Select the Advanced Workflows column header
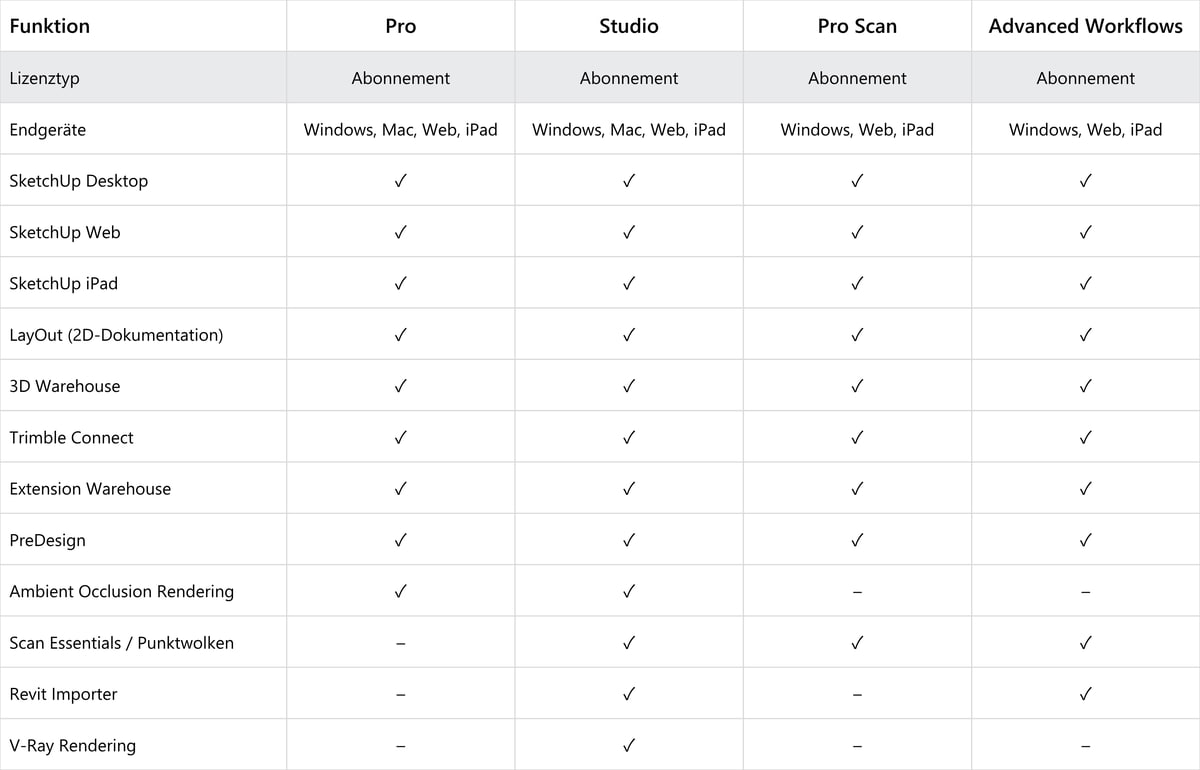Viewport: 1200px width, 770px height. (1085, 27)
